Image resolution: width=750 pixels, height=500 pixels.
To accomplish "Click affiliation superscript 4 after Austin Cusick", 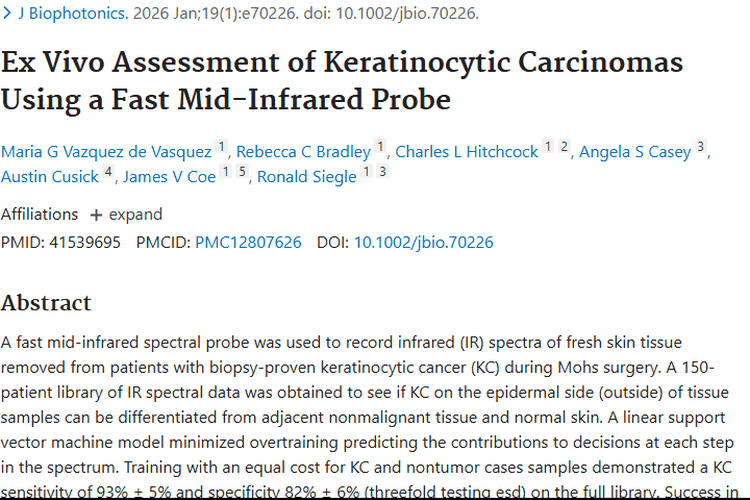I will [108, 173].
